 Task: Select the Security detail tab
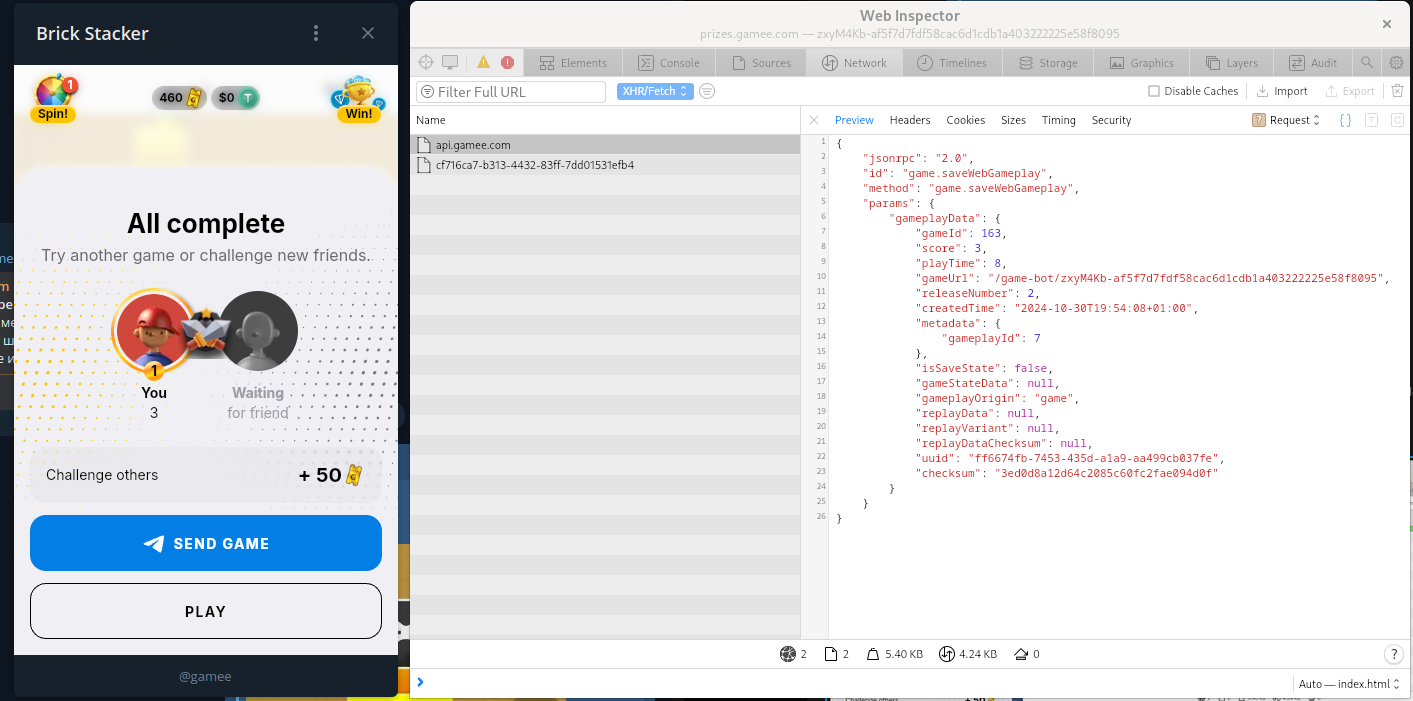point(1112,120)
